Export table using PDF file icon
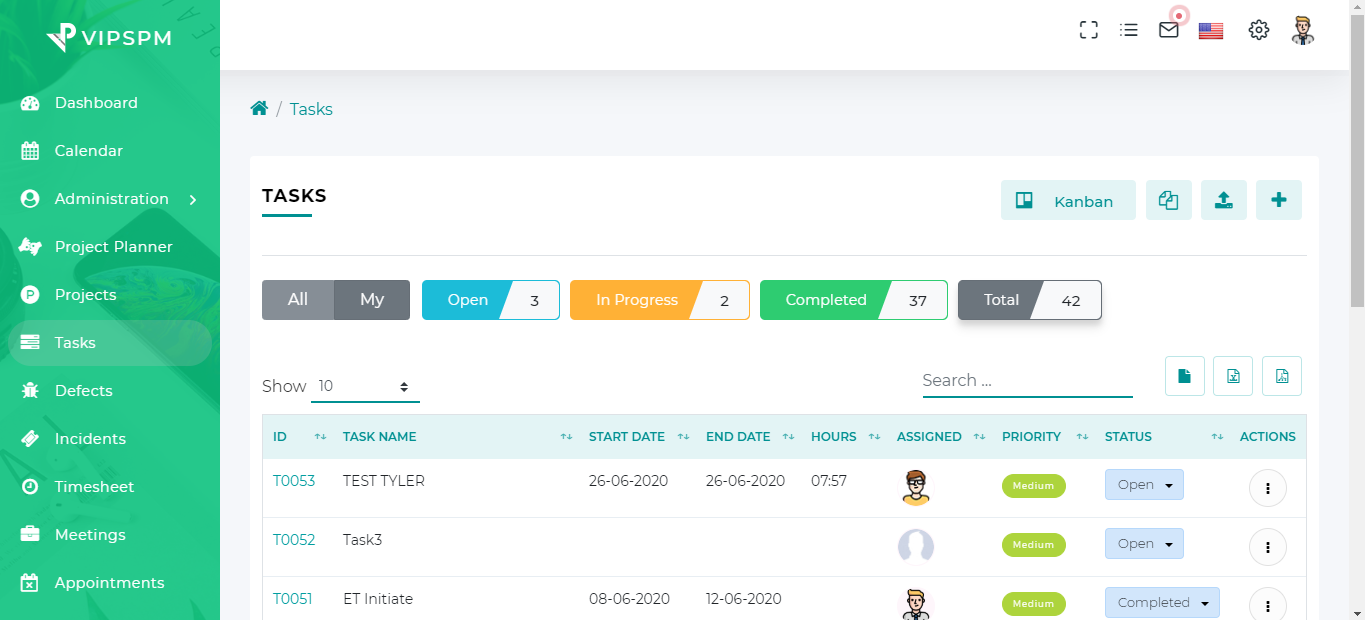 [1282, 376]
